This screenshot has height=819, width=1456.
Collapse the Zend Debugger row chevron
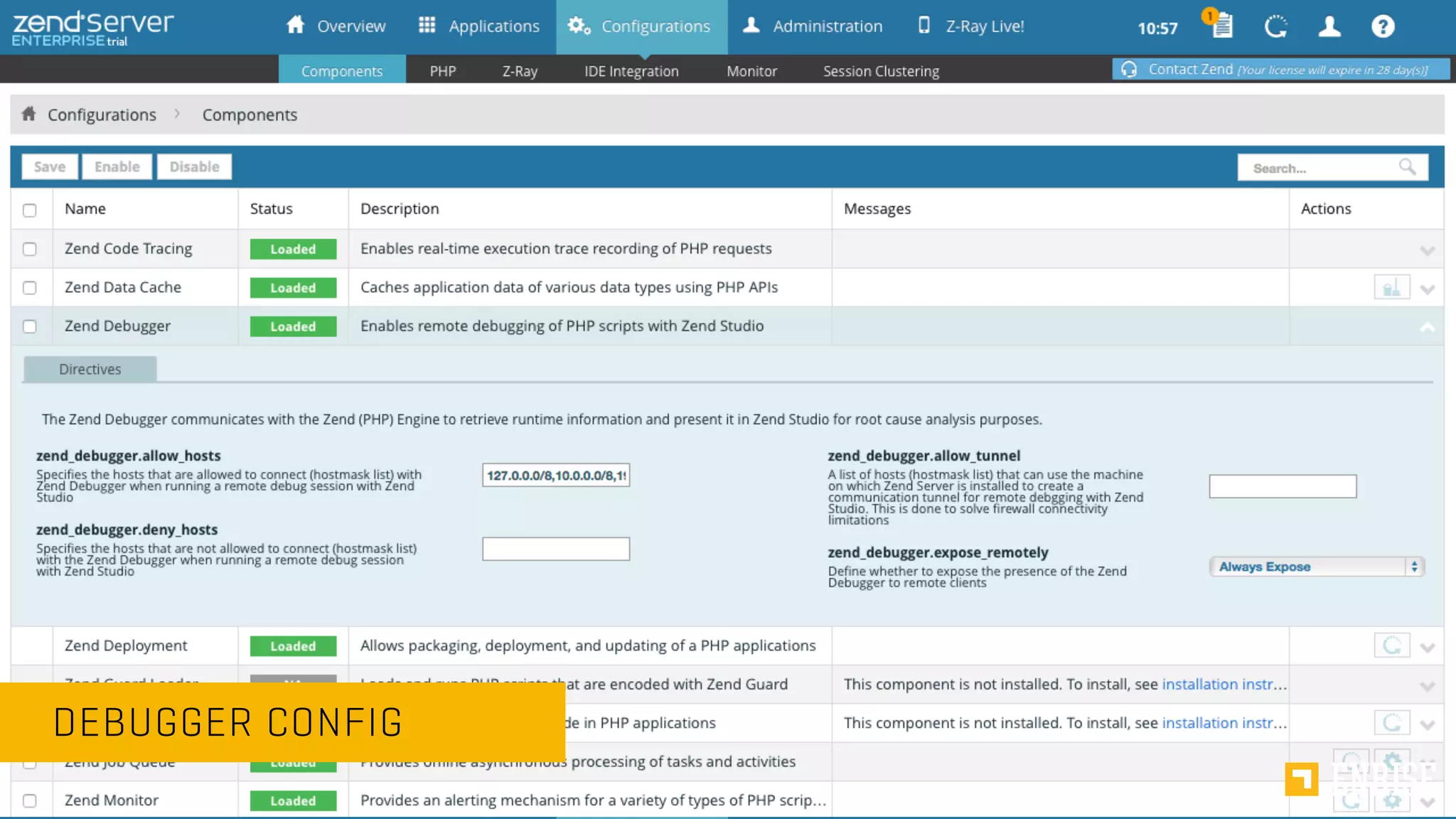point(1427,327)
